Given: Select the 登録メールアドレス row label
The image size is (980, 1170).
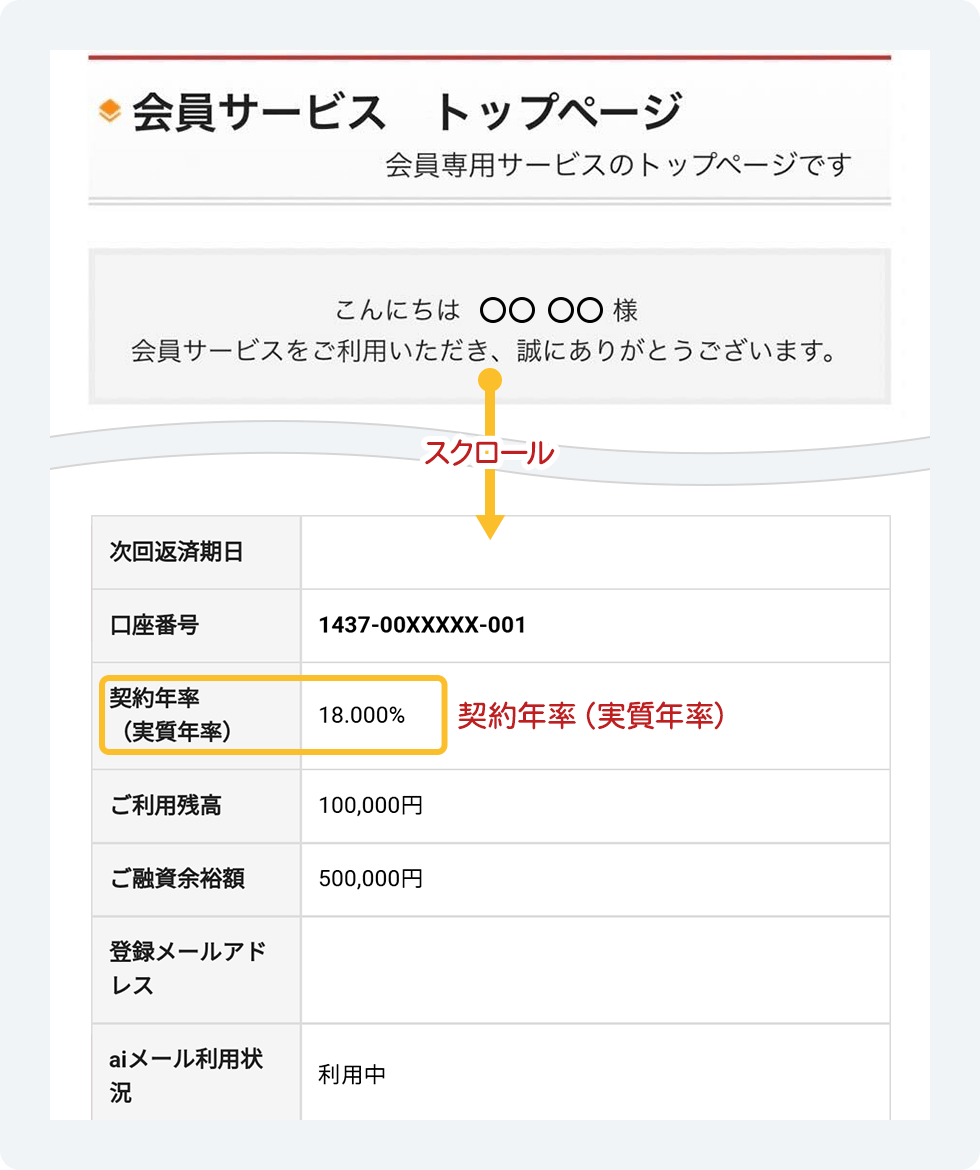Looking at the screenshot, I should pos(188,969).
